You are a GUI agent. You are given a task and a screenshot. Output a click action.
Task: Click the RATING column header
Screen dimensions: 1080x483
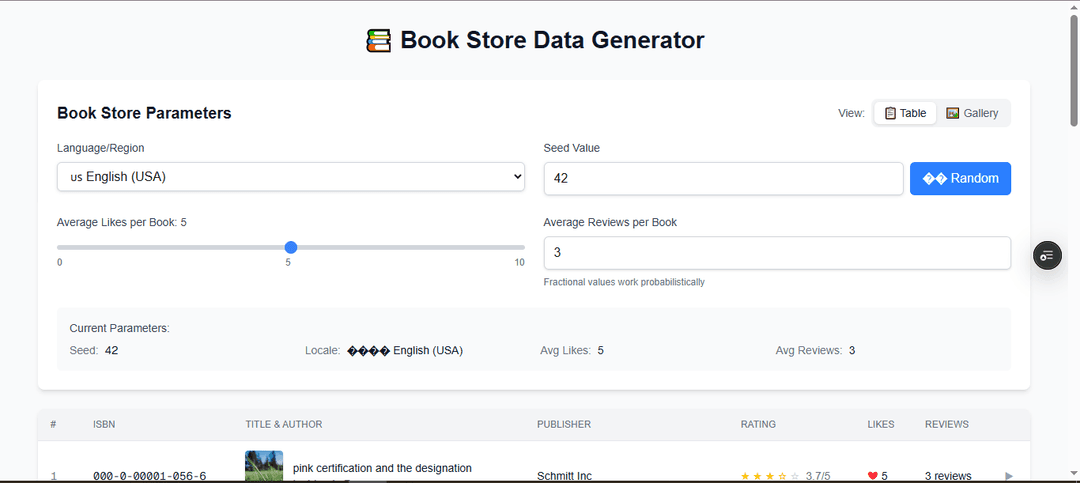[758, 424]
